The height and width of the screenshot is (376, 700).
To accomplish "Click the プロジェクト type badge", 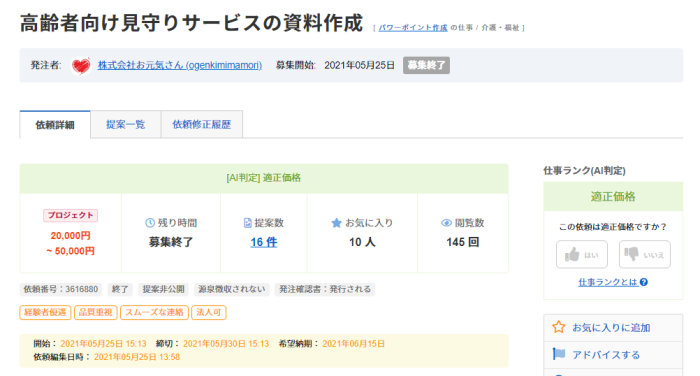I will pyautogui.click(x=71, y=215).
